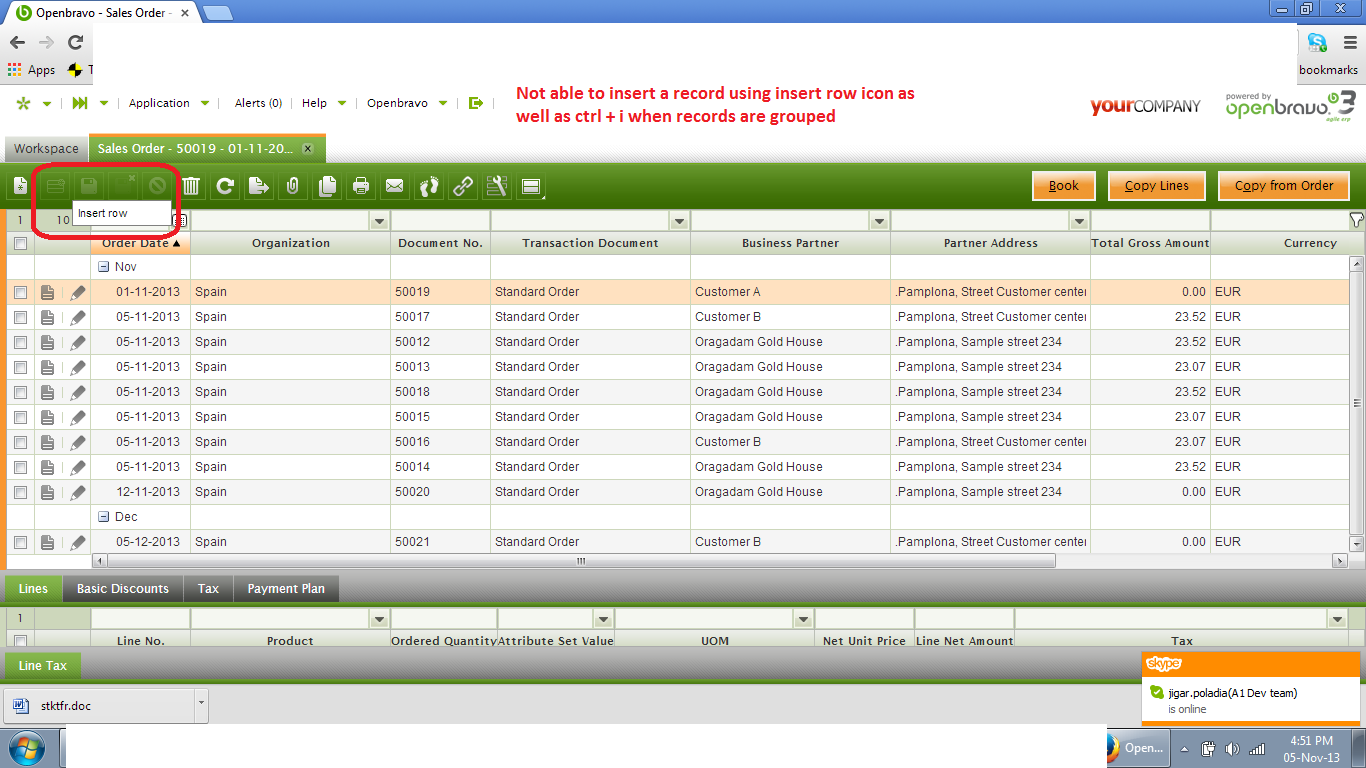The image size is (1366, 768).
Task: Click pencil edit icon for order 50017
Action: (x=78, y=317)
